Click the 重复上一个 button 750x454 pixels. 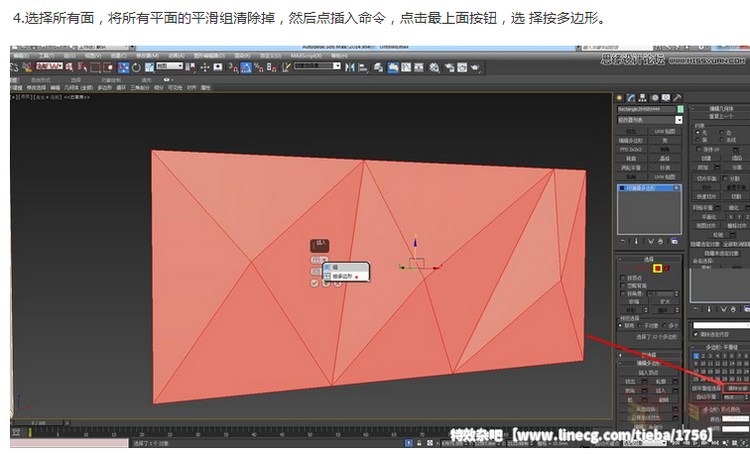tap(720, 116)
